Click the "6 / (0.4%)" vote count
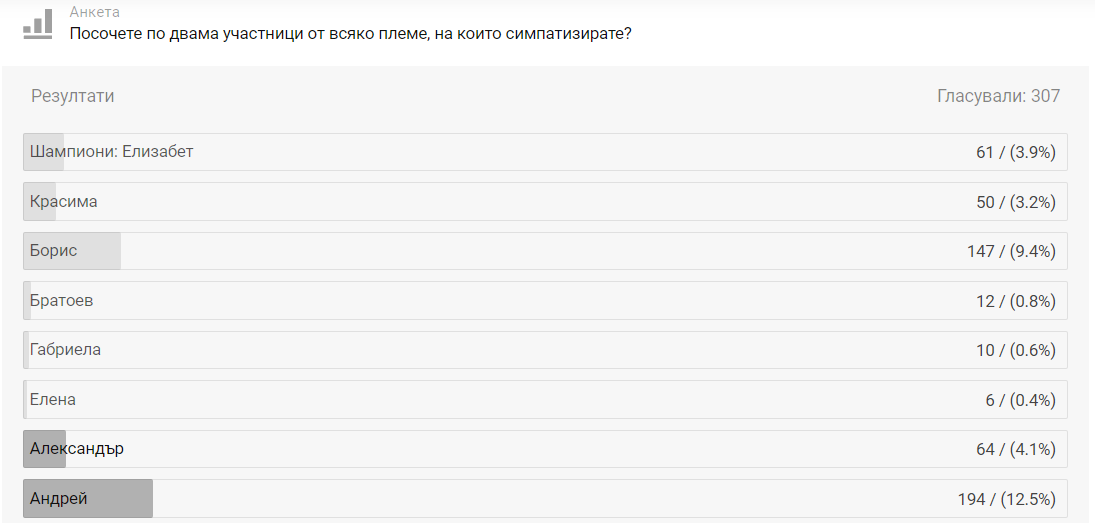The height and width of the screenshot is (523, 1095). (1020, 400)
